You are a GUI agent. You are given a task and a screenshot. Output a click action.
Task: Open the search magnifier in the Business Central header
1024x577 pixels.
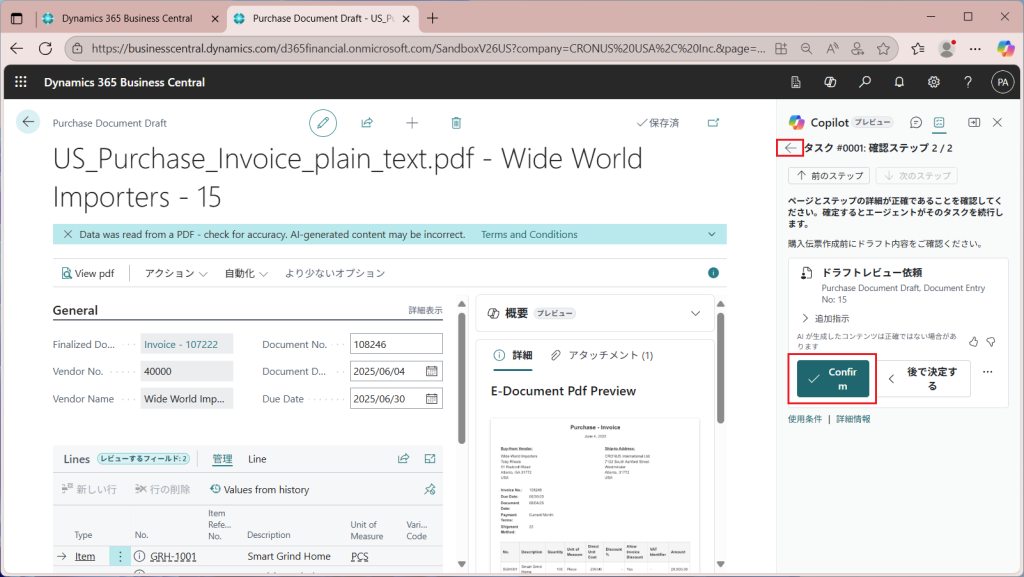pos(865,82)
